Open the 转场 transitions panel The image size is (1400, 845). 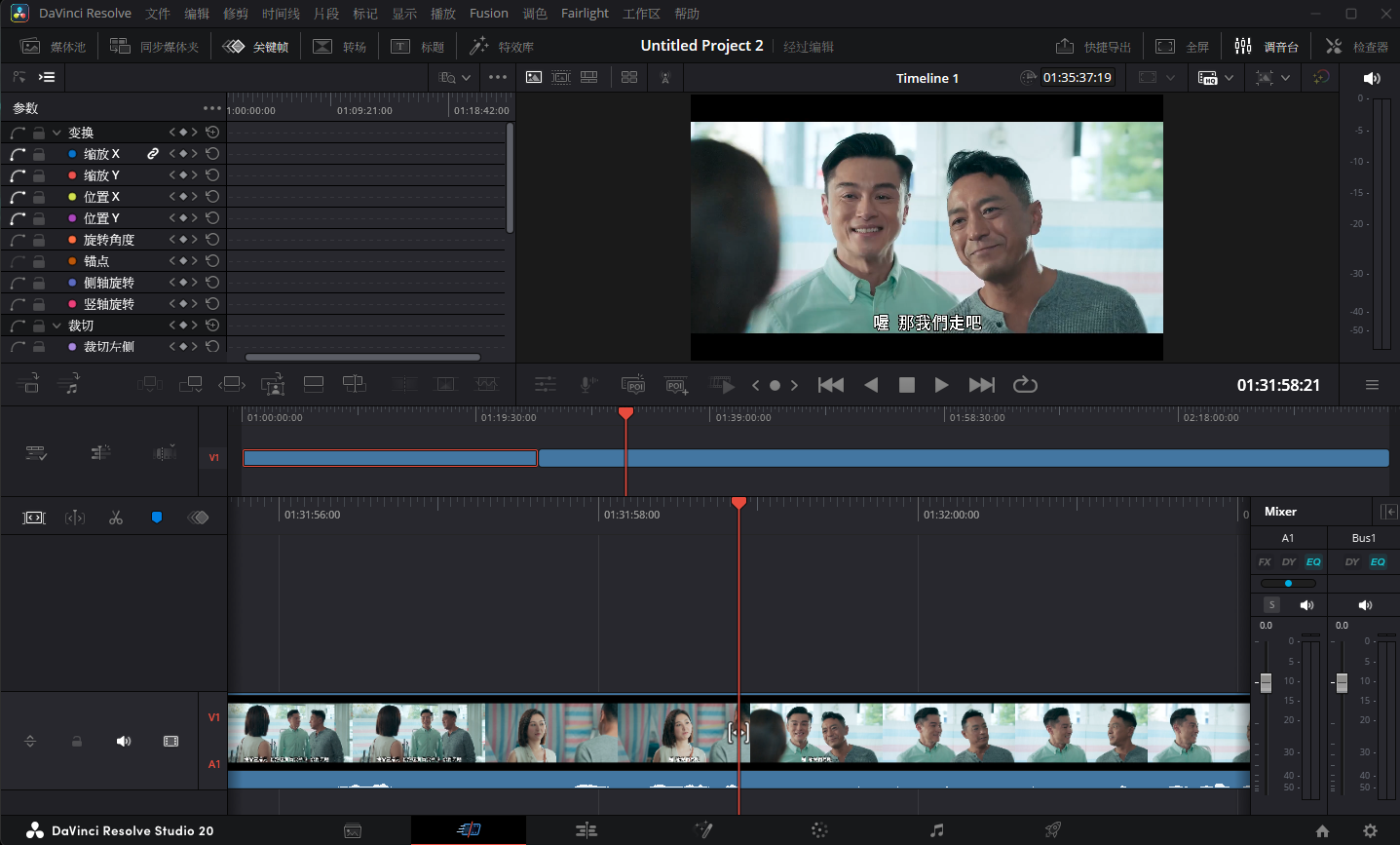[x=339, y=46]
